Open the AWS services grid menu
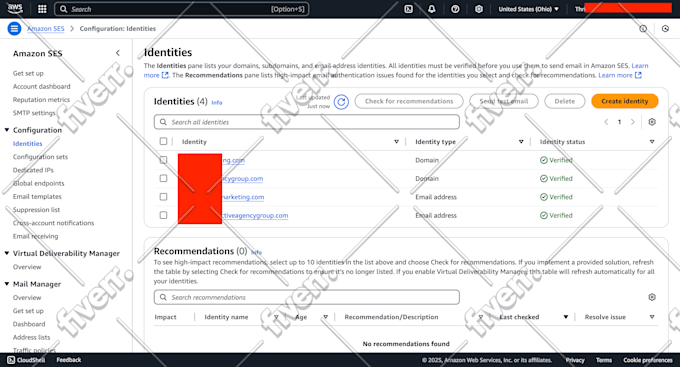Viewport: 680px width, 367px height. [x=42, y=9]
